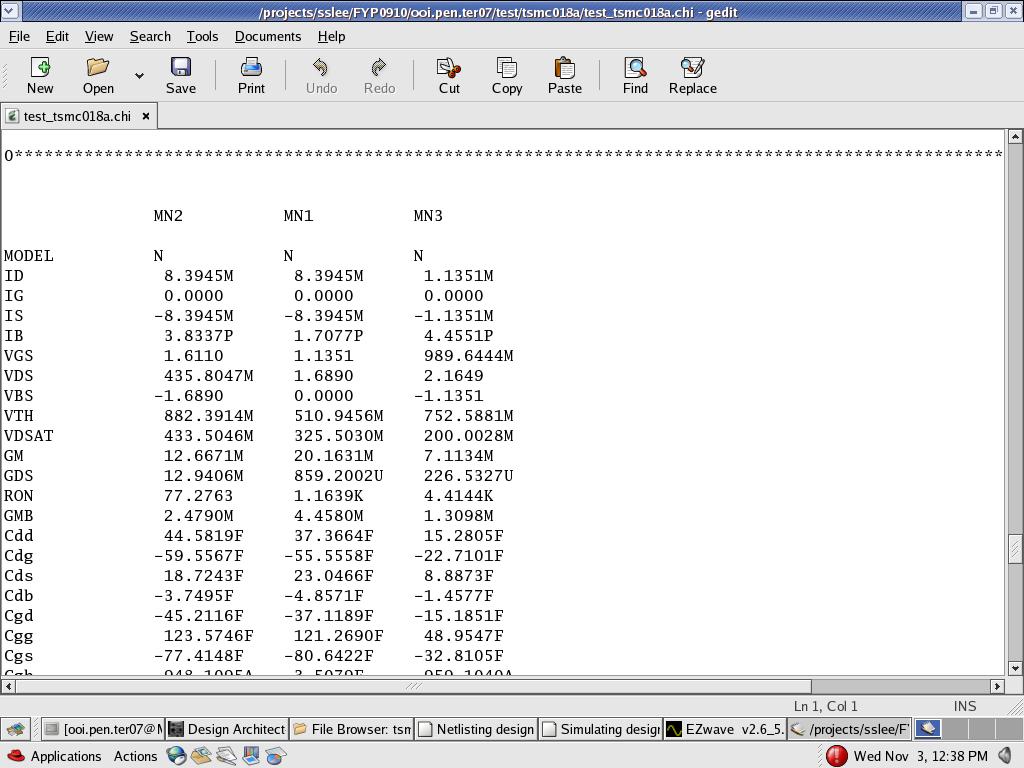Select the /projects/sslee gedit taskbar button
The width and height of the screenshot is (1024, 768).
(849, 729)
